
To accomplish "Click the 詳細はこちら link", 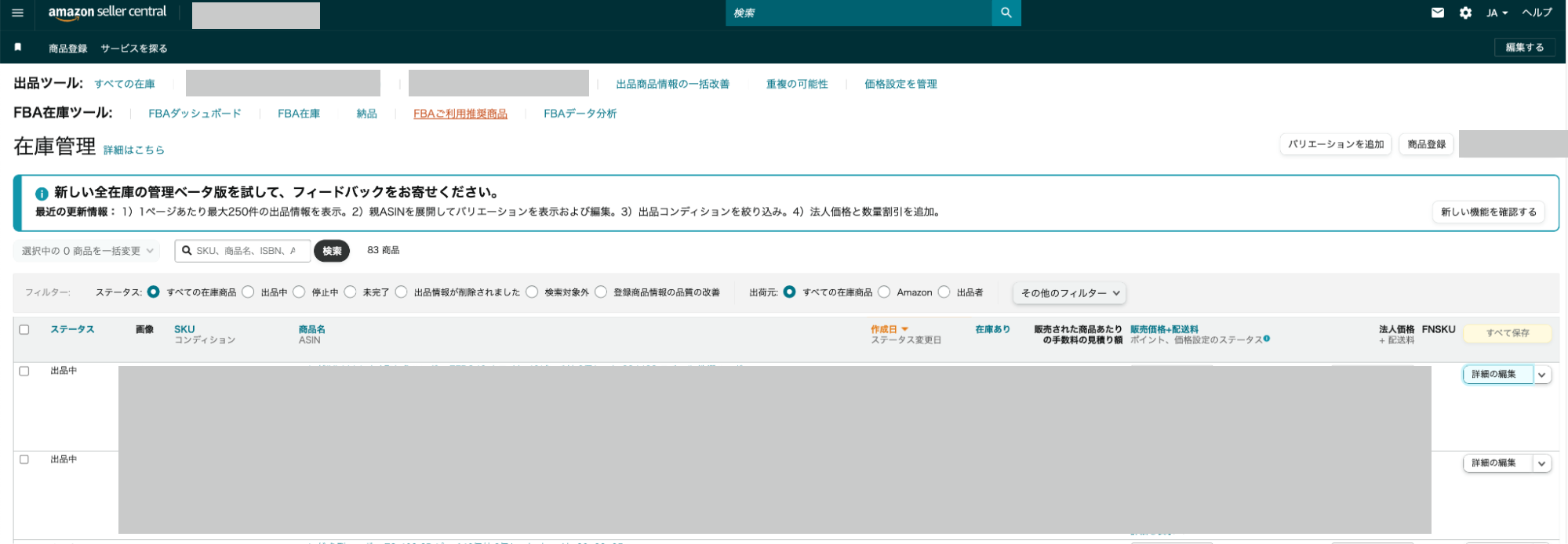I will coord(134,150).
